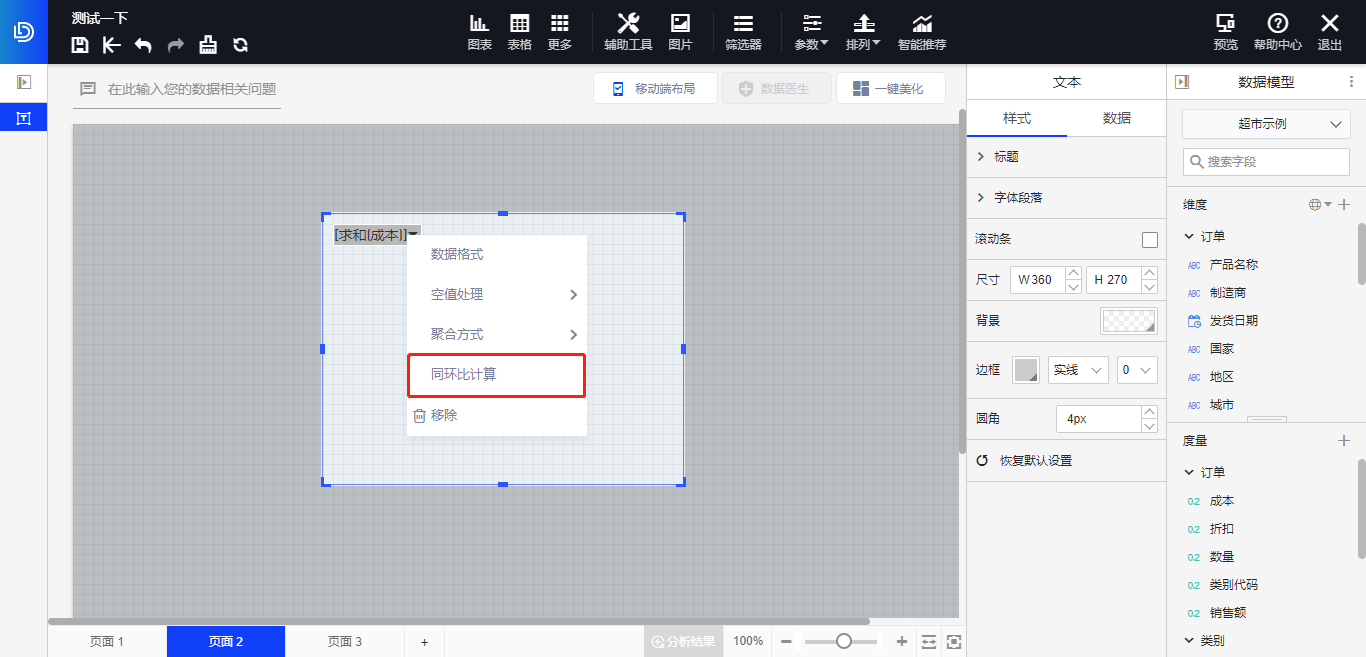Click the 搜索字段 search field
The image size is (1366, 657).
(x=1266, y=161)
